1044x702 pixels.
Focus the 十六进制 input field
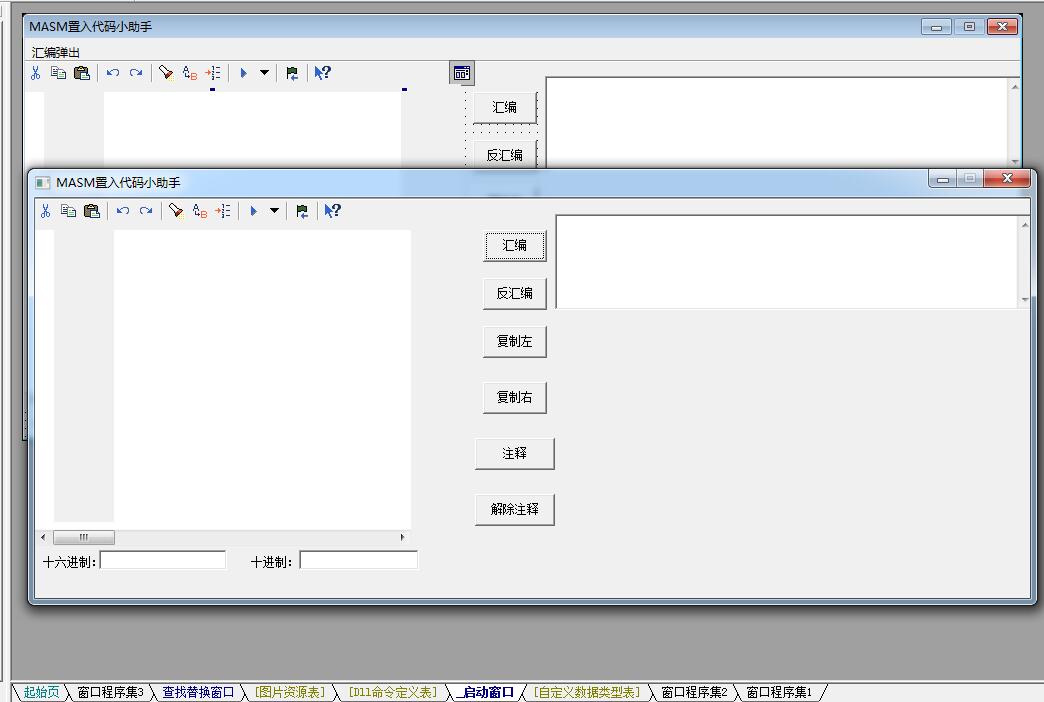(163, 560)
